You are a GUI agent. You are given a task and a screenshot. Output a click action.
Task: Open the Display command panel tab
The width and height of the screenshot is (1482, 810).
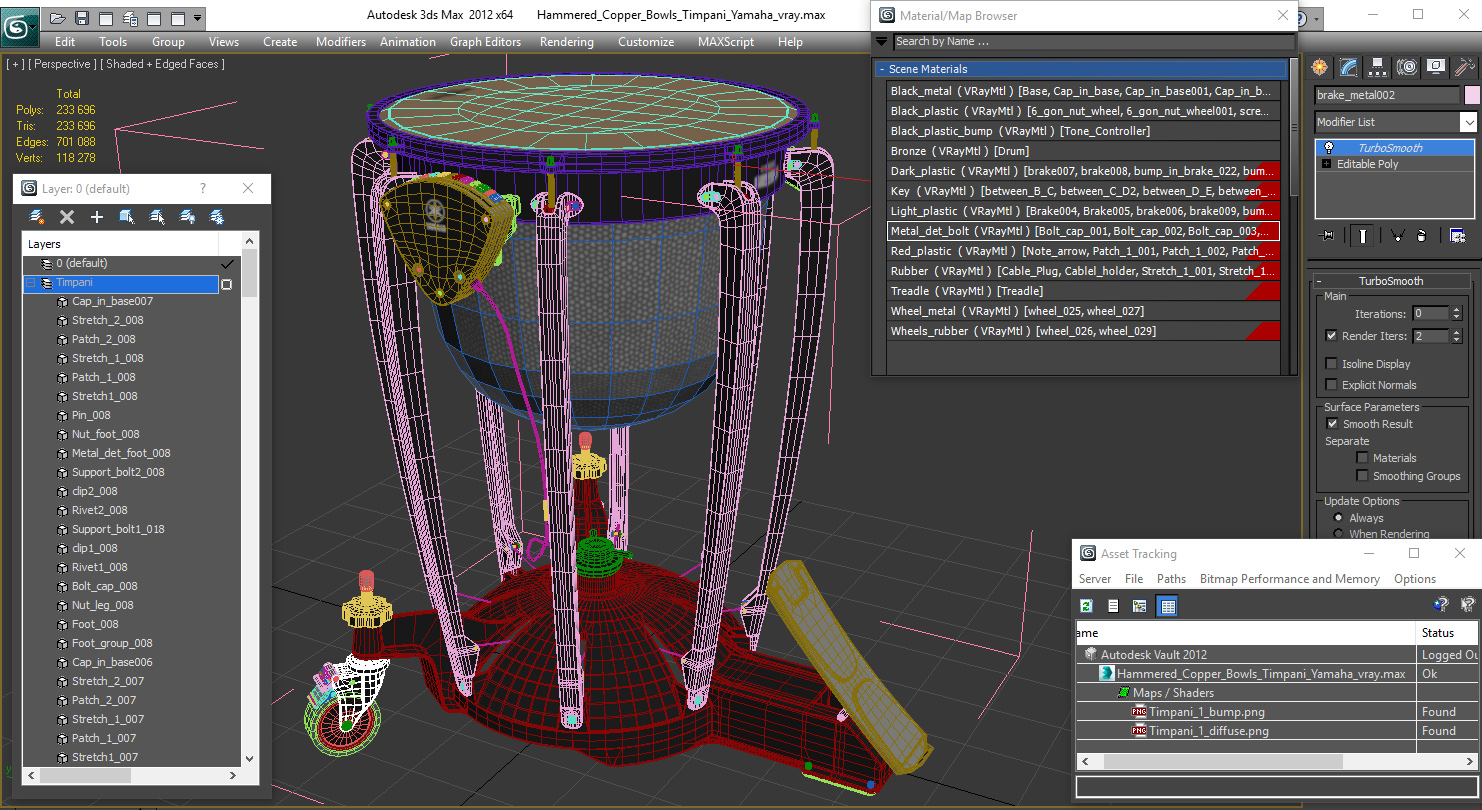coord(1436,67)
